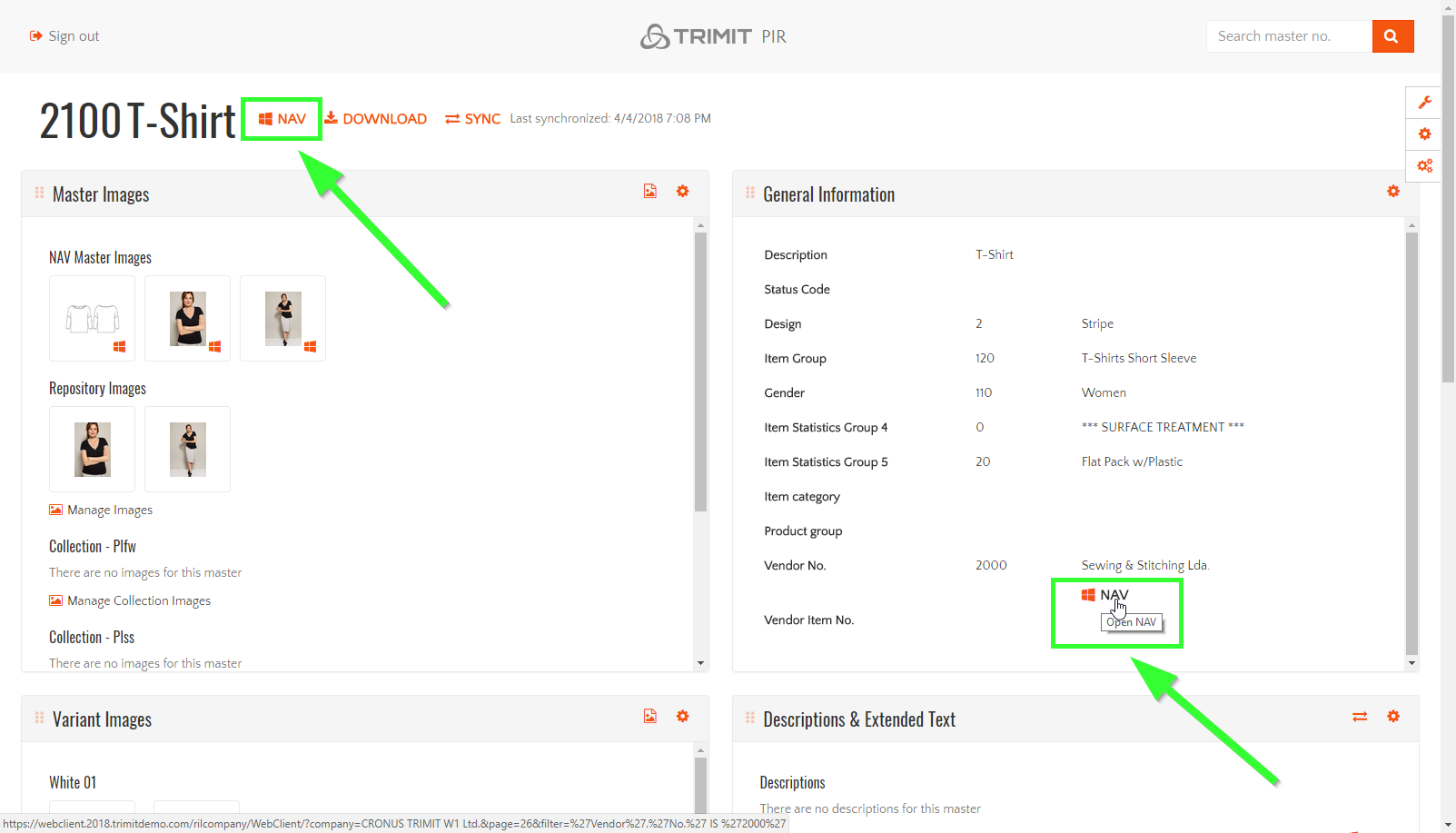1456x833 pixels.
Task: Click the 'Flat Pack w/Plastic' value
Action: point(1132,462)
